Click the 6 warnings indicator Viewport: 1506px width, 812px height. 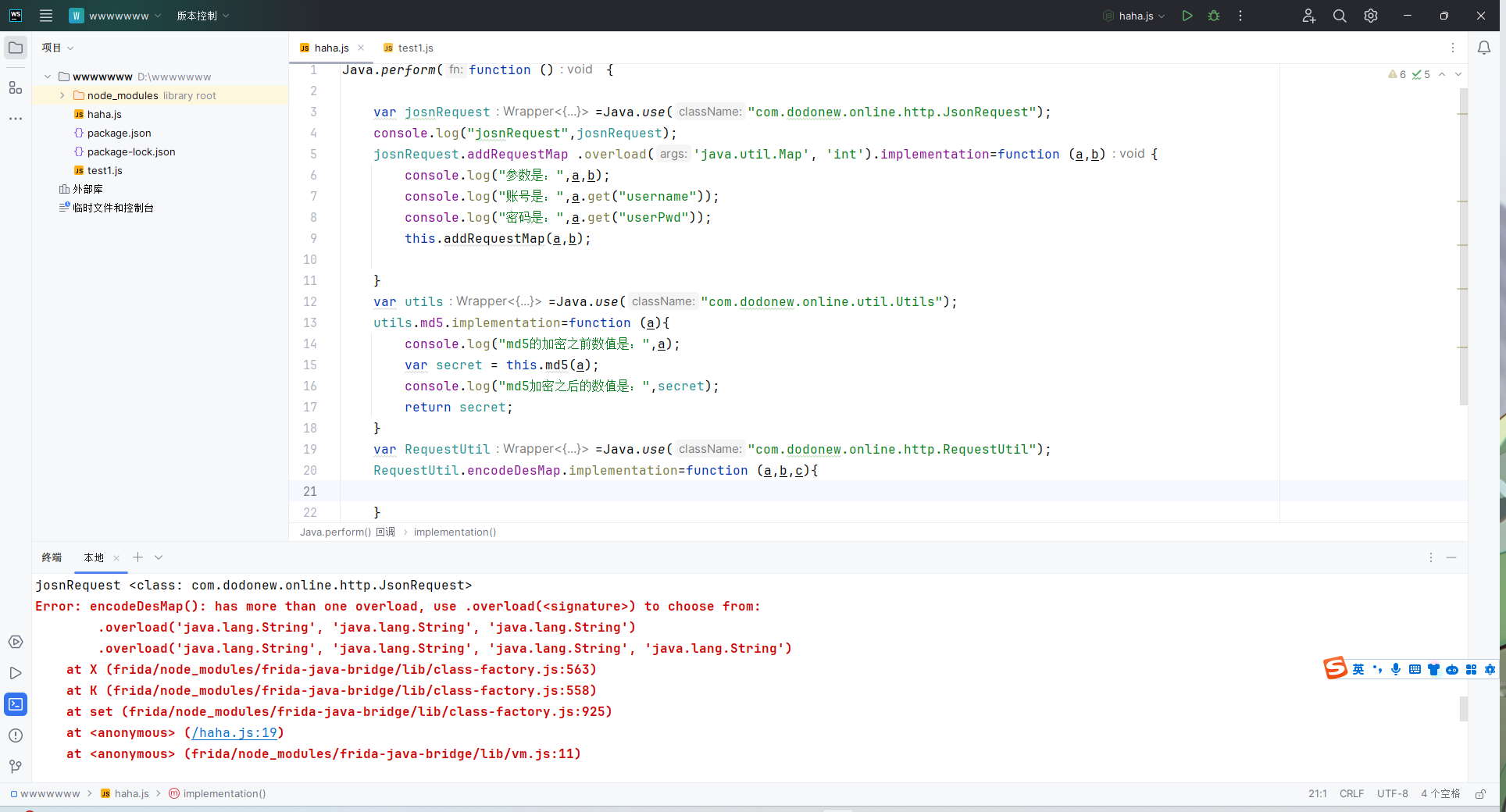pos(1397,74)
